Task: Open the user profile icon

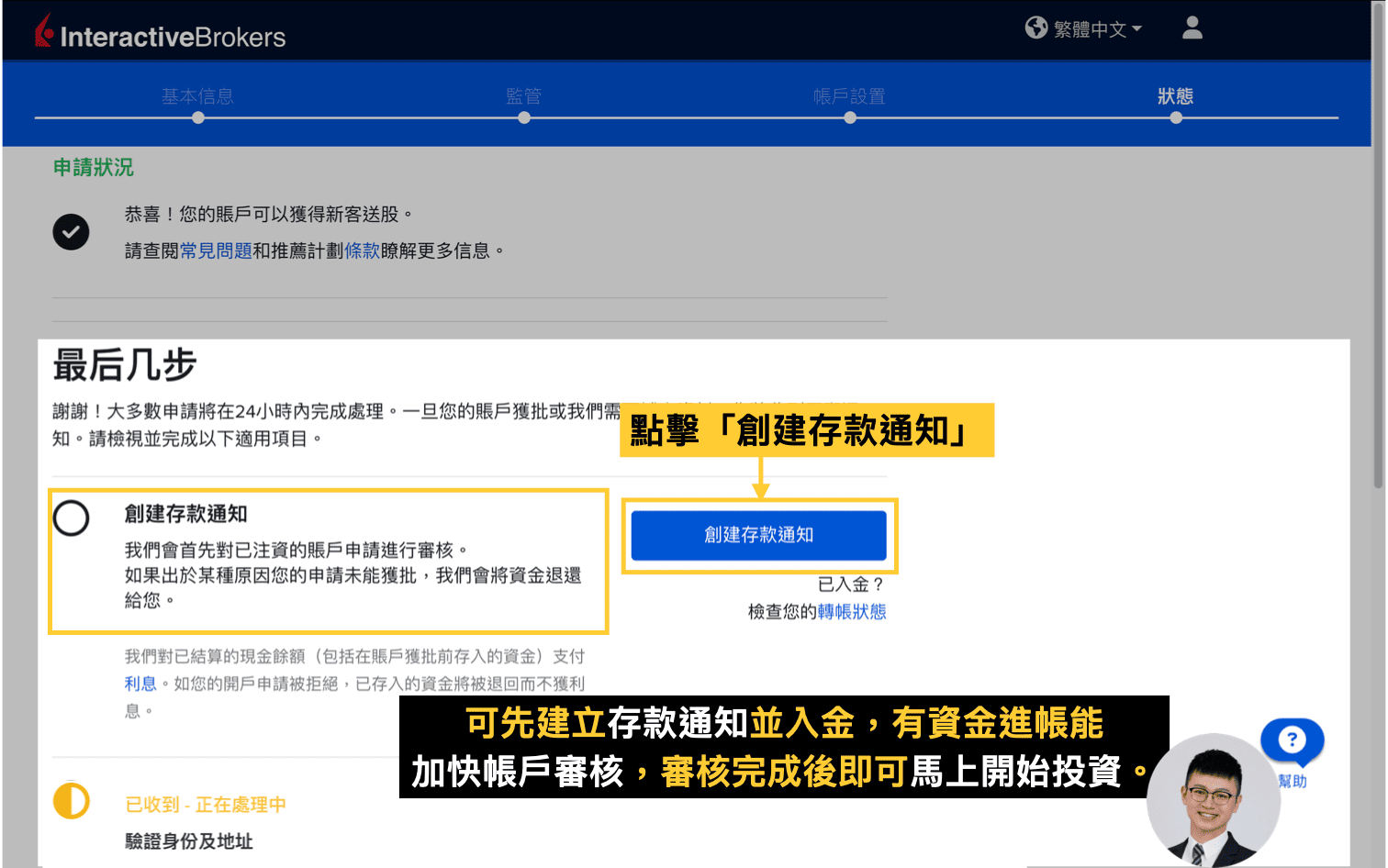Action: click(x=1192, y=28)
